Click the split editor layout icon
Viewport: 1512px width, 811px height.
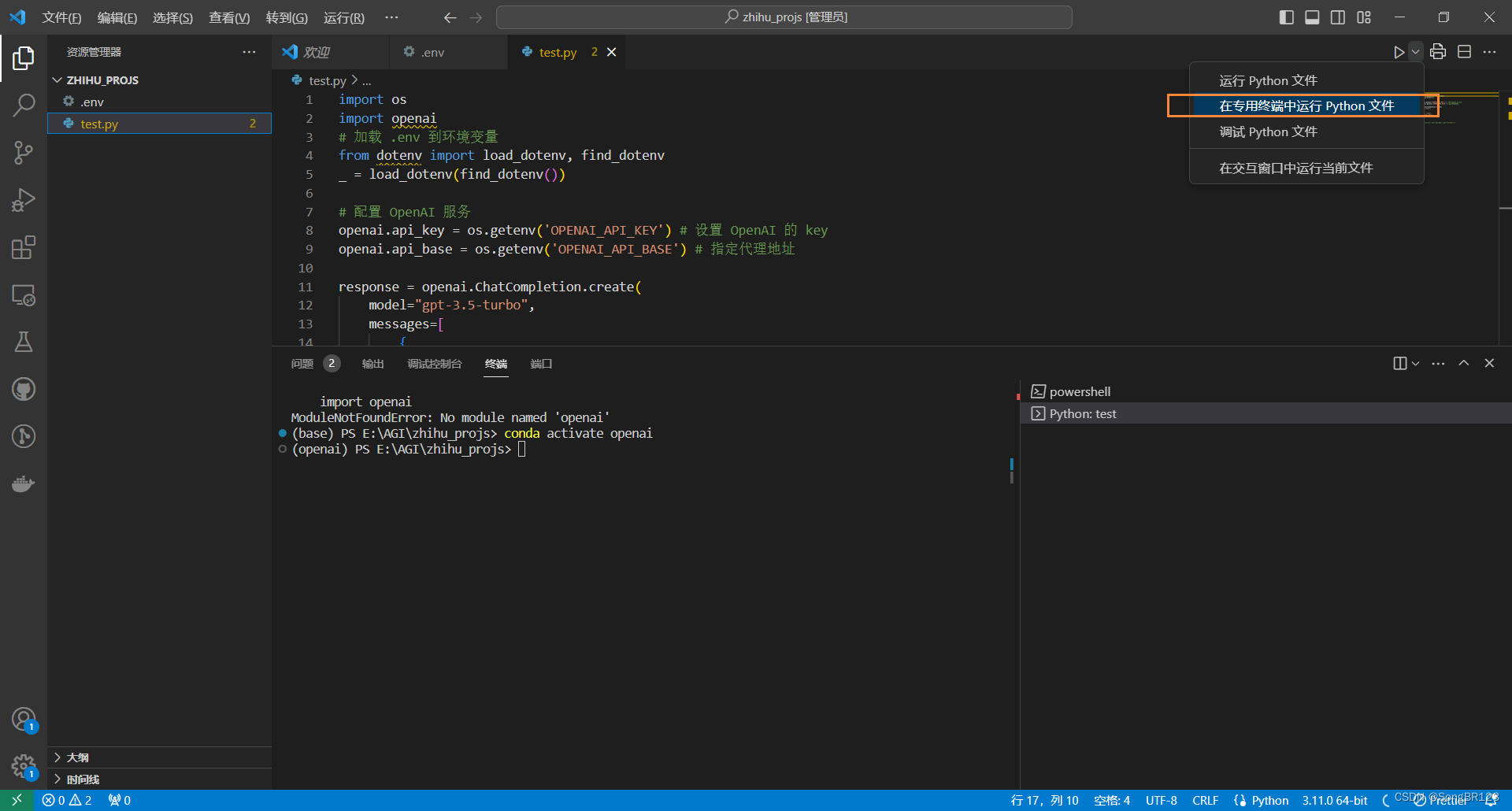click(1464, 52)
